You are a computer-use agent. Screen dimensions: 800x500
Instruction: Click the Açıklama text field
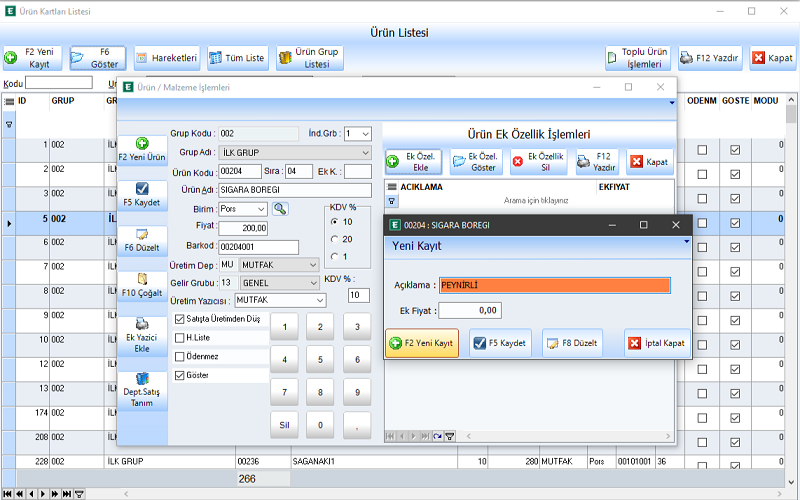click(x=554, y=286)
